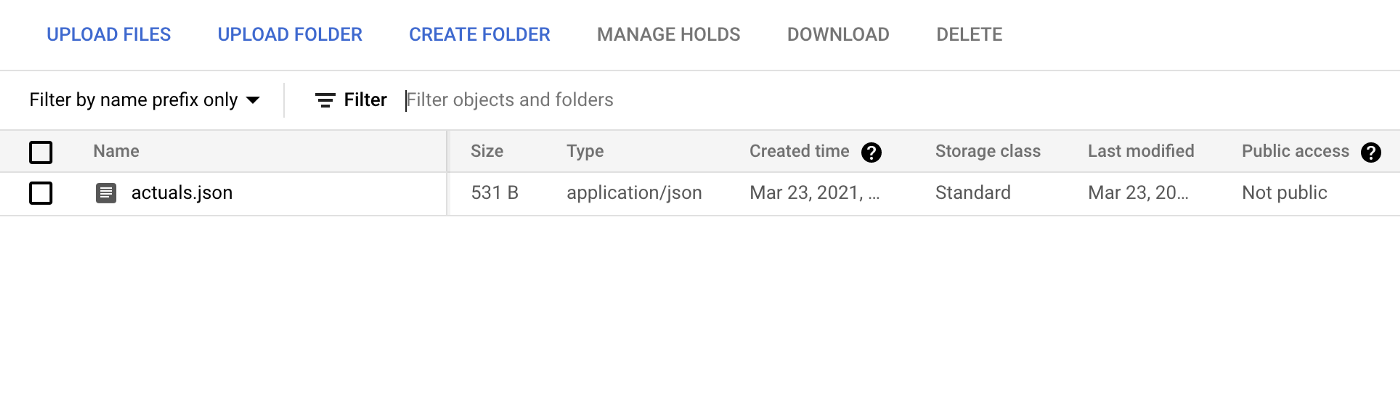
Task: Click the actuals.json file document icon
Action: point(106,193)
